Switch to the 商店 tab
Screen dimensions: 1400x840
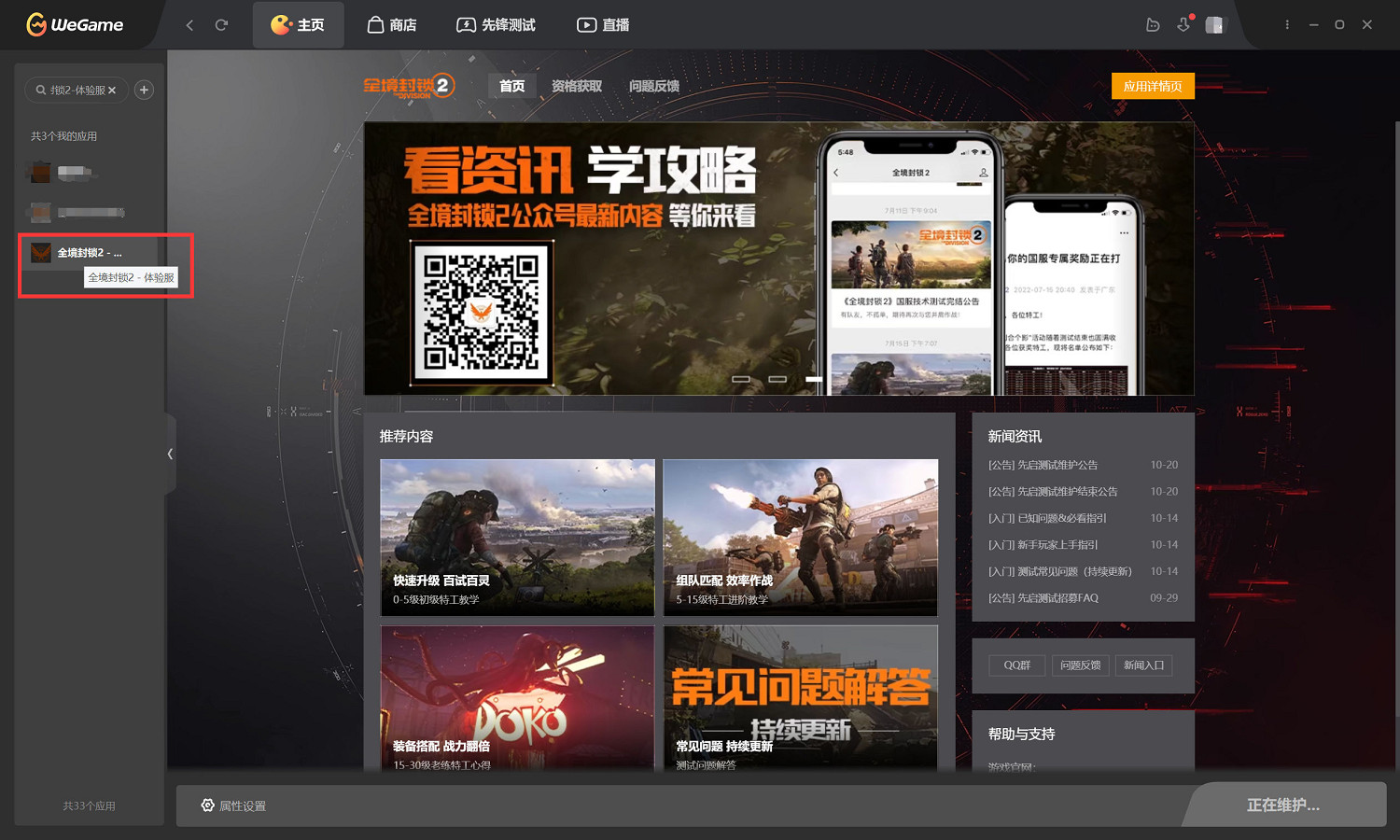(x=392, y=24)
